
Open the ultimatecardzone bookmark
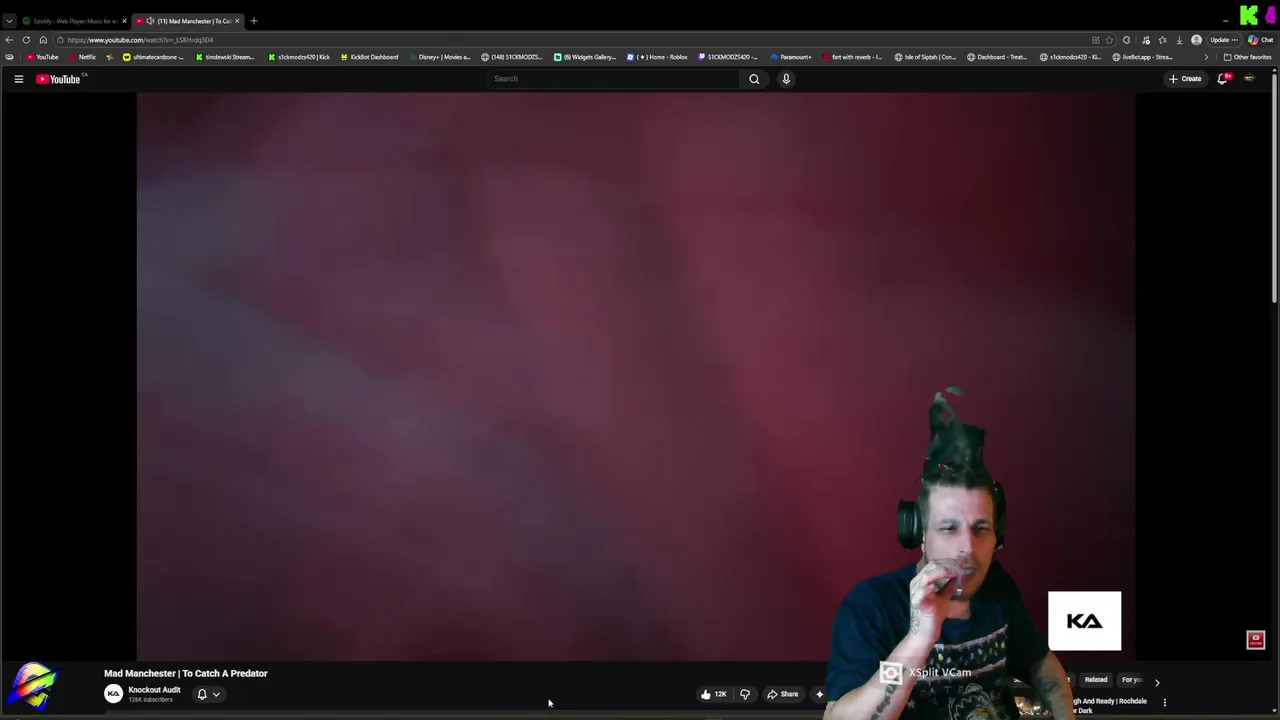pyautogui.click(x=154, y=57)
